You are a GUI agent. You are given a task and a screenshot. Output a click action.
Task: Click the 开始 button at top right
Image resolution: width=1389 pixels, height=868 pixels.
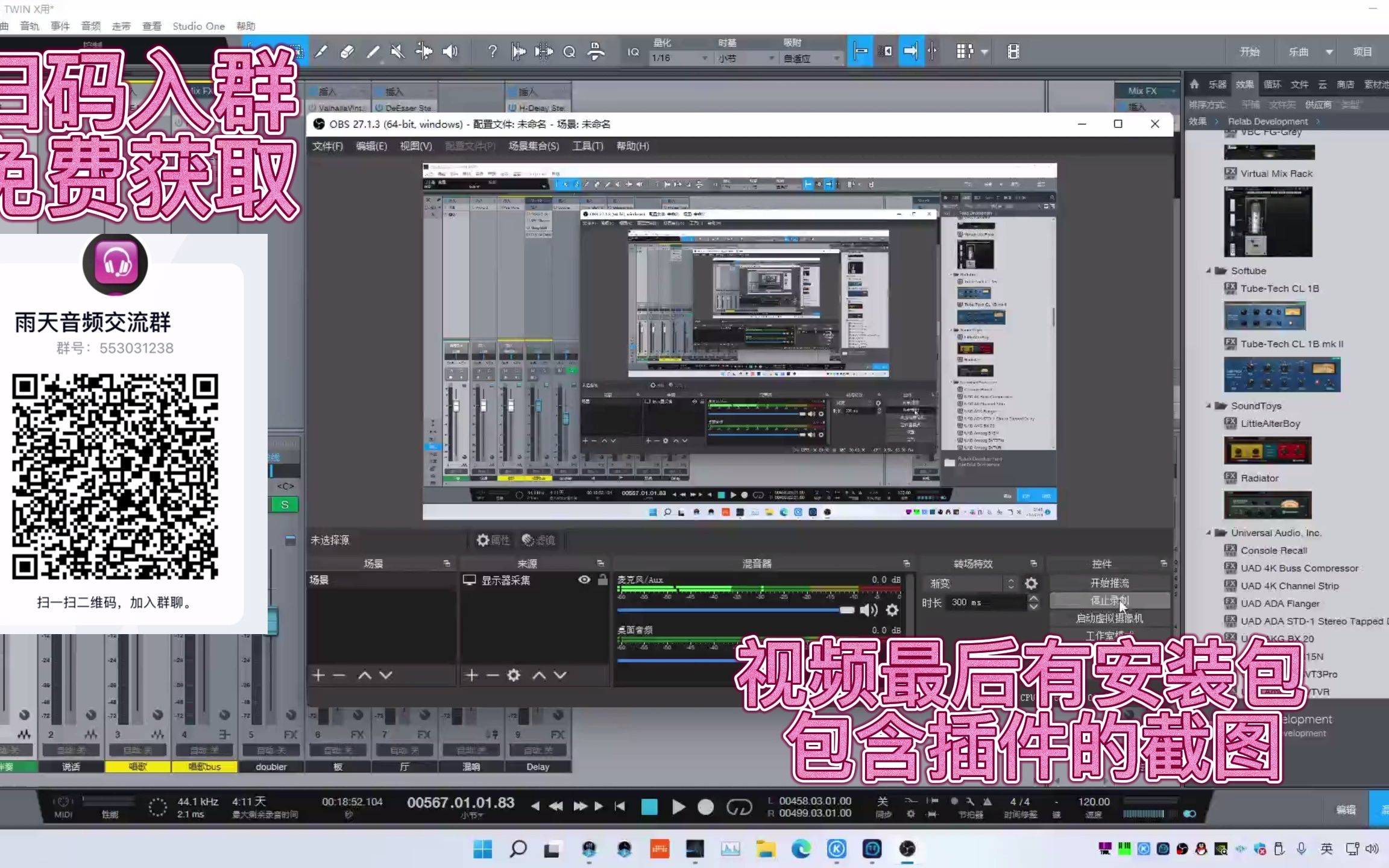(1250, 52)
